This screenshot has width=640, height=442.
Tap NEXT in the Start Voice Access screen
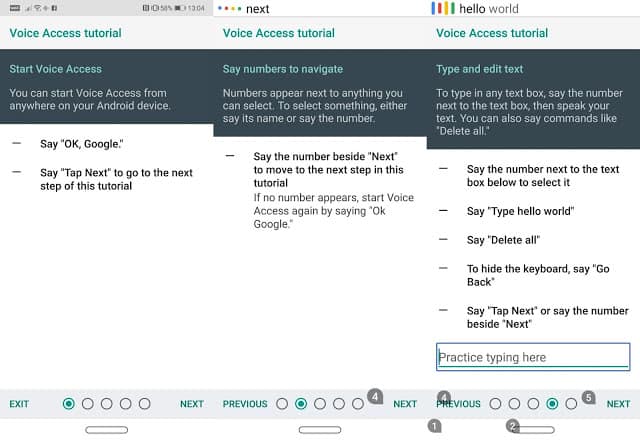click(192, 404)
